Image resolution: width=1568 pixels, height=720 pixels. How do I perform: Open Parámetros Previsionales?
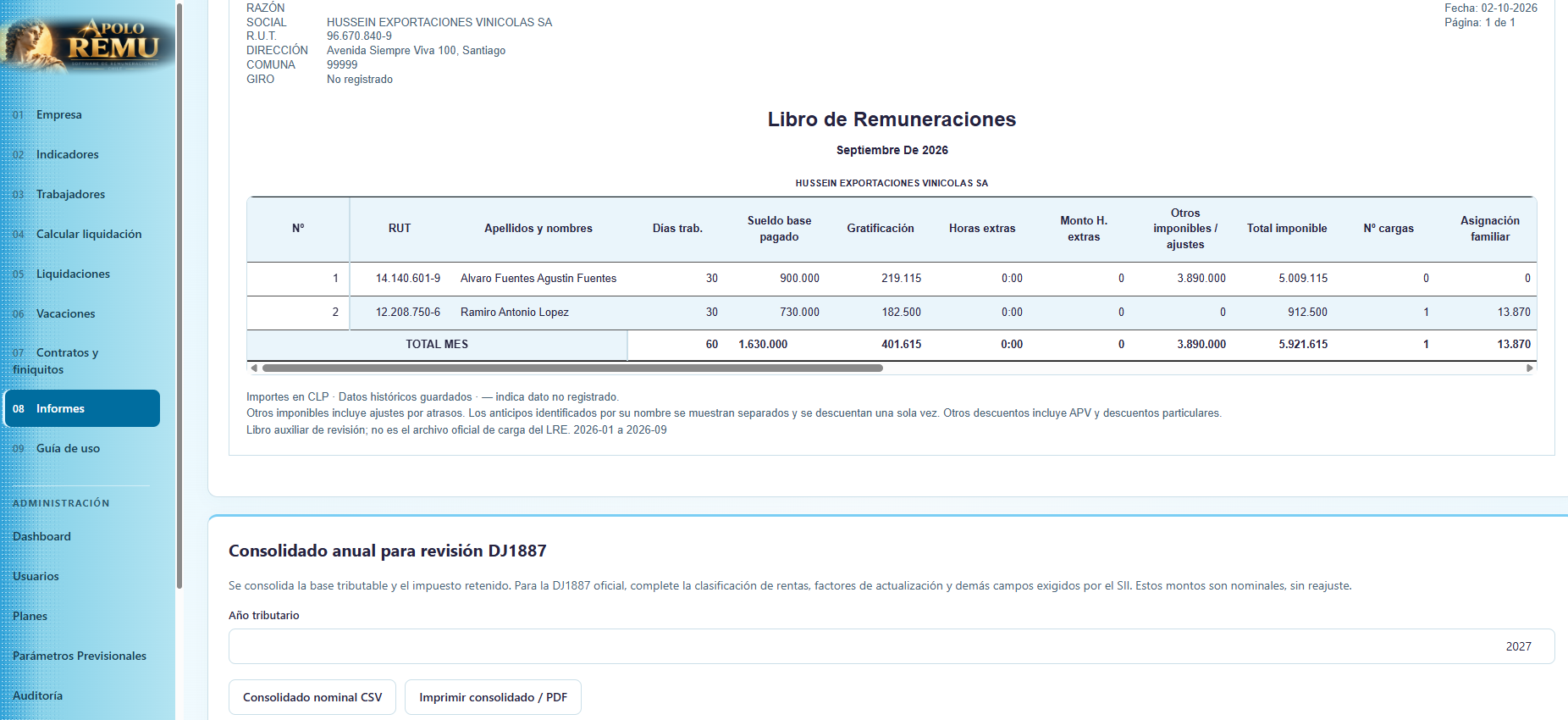(x=80, y=656)
